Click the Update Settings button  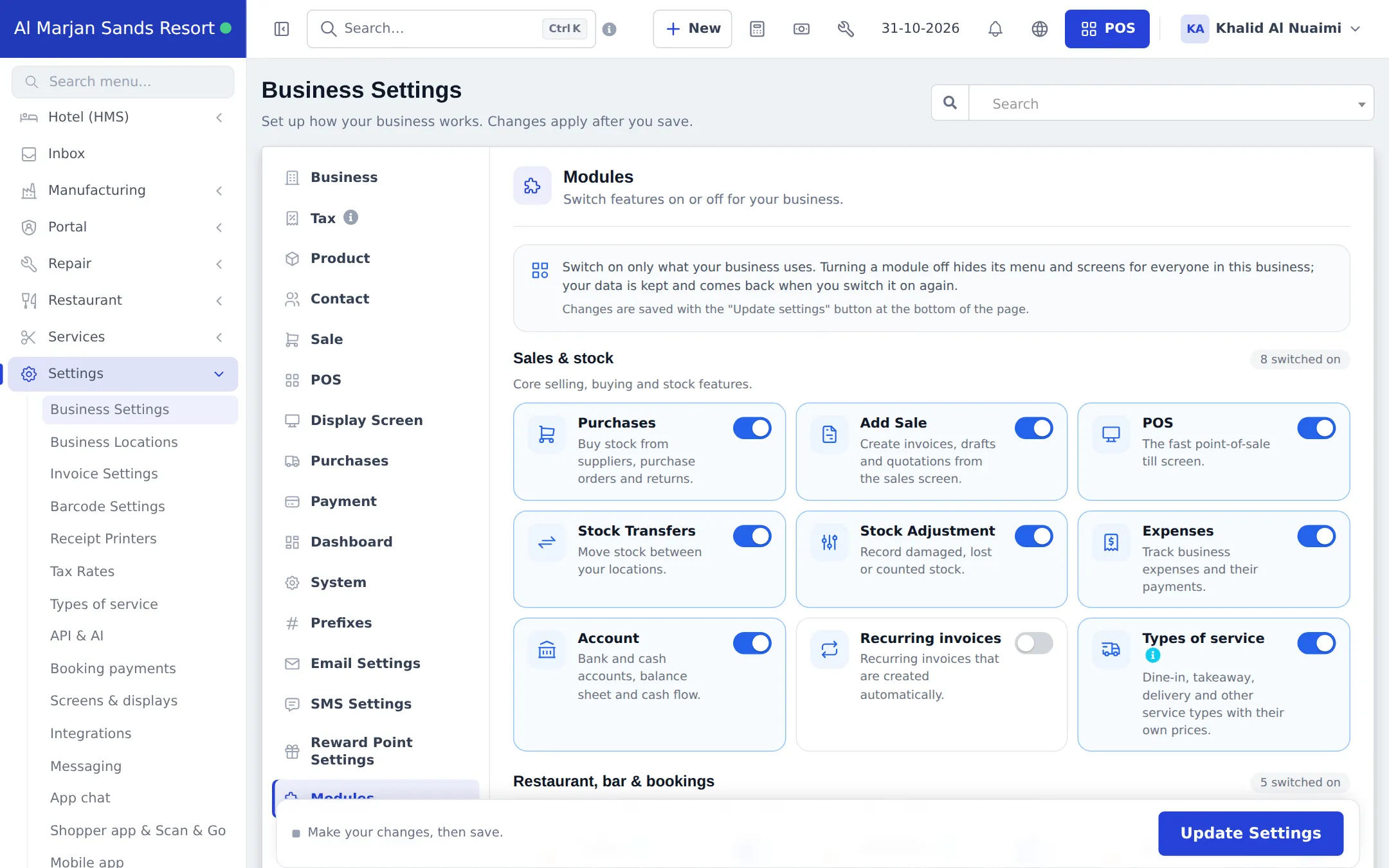pos(1250,833)
